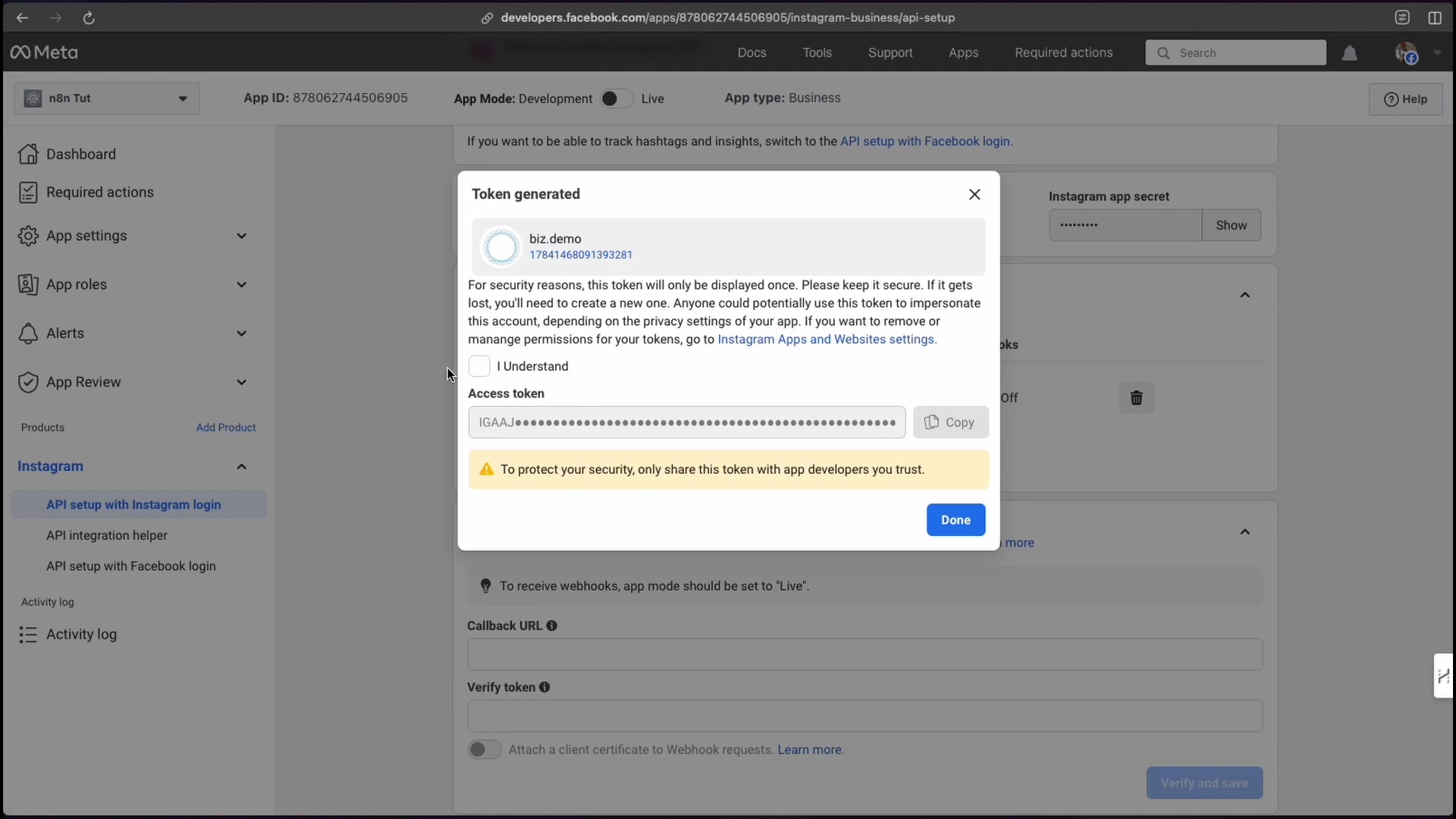Select API integration helper
This screenshot has height=819, width=1456.
coord(107,535)
